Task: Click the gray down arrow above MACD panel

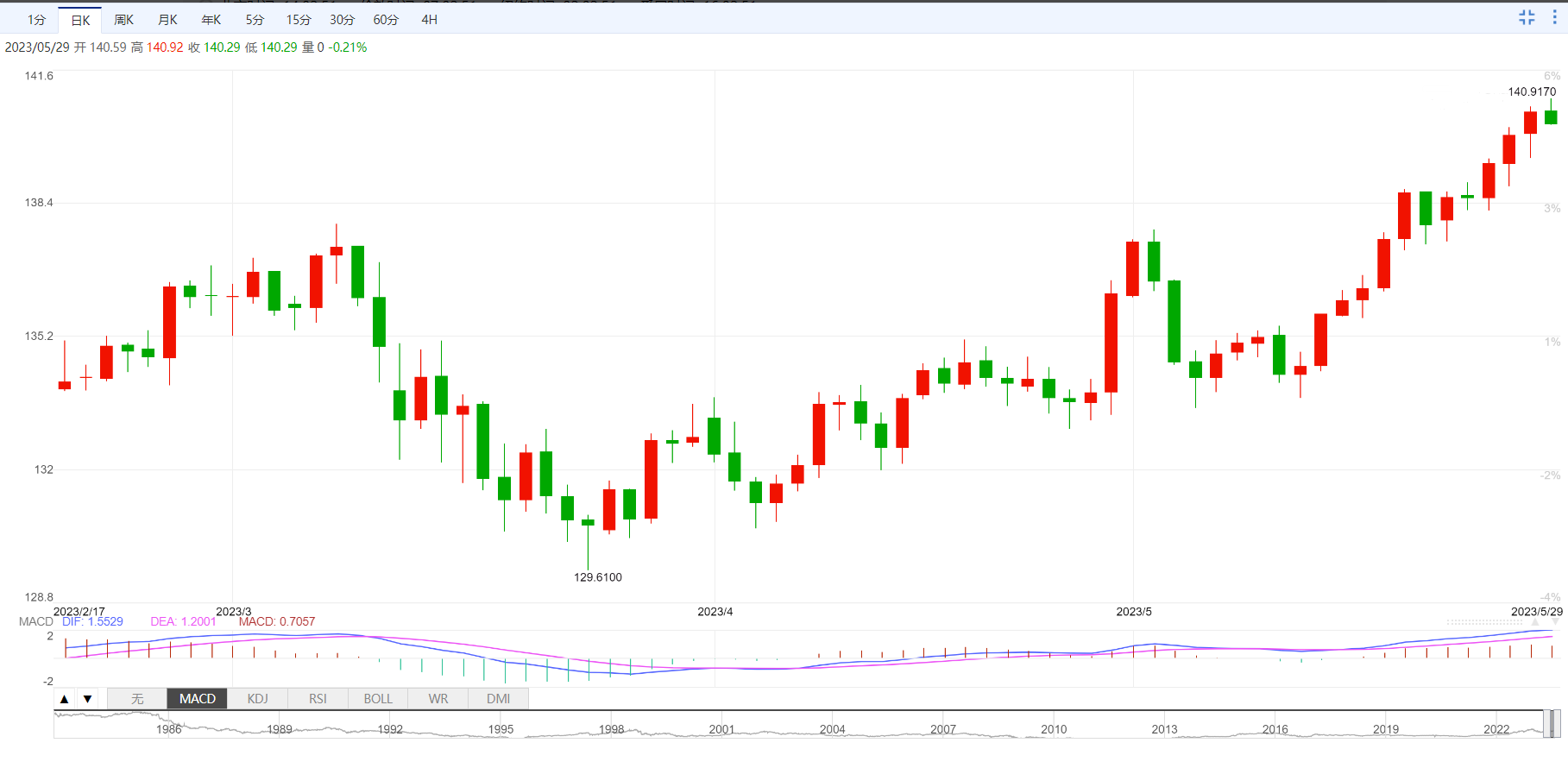Action: 1555,621
